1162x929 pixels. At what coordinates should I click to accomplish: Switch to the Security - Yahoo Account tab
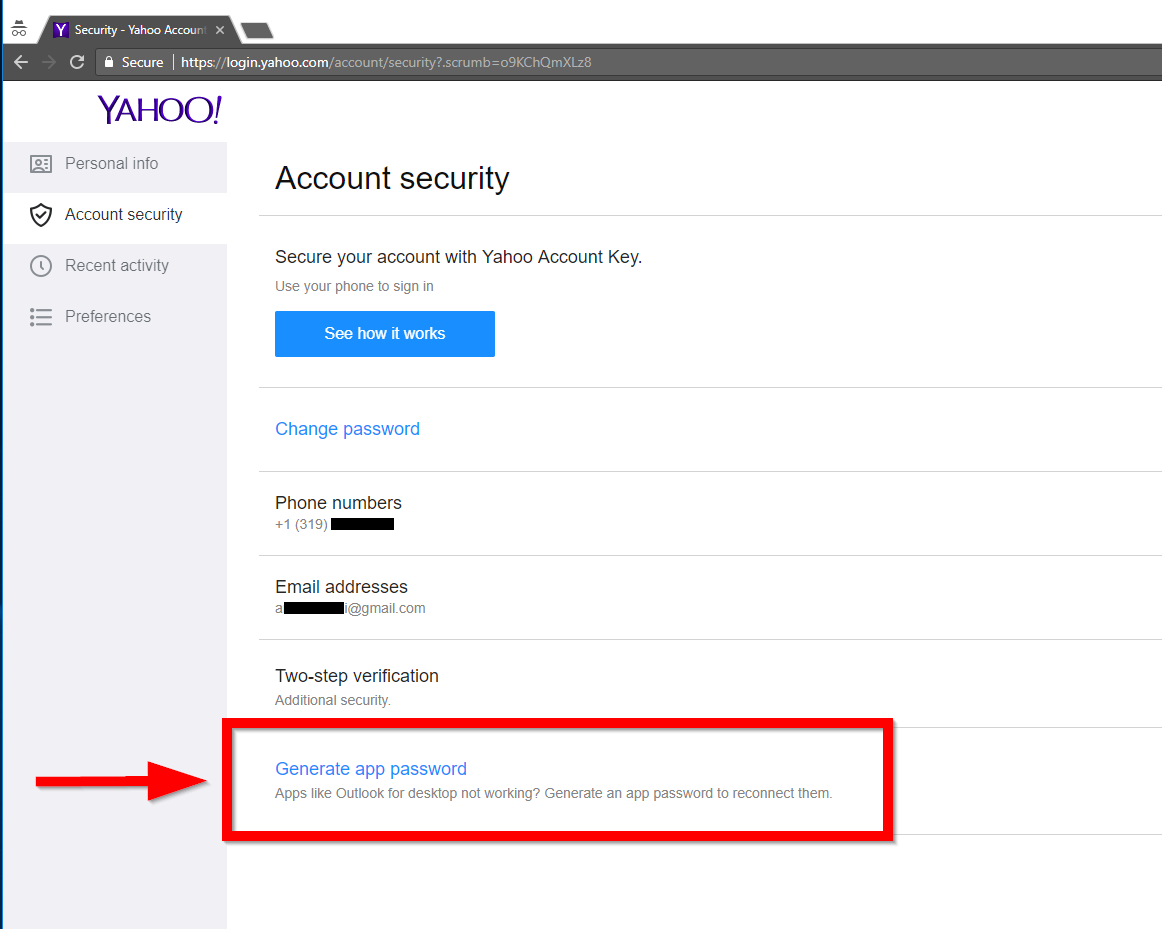[x=140, y=30]
